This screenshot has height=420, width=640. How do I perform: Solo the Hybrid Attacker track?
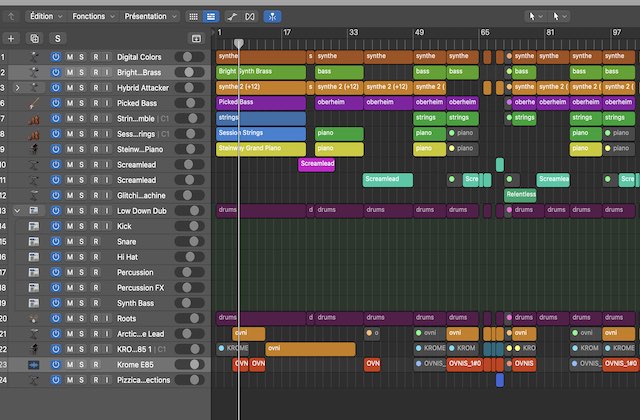coord(82,88)
